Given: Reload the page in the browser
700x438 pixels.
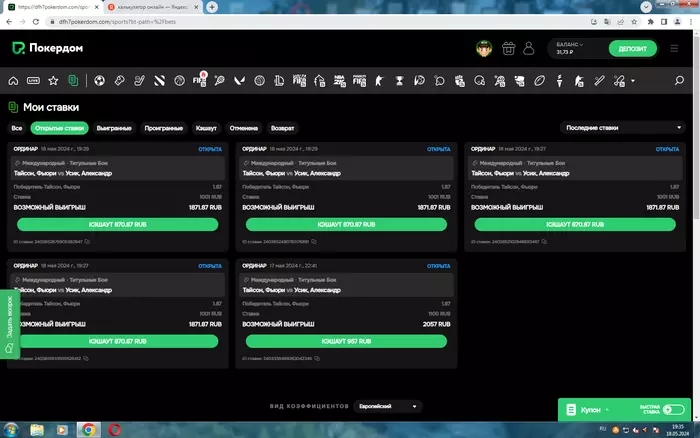Looking at the screenshot, I should (36, 22).
